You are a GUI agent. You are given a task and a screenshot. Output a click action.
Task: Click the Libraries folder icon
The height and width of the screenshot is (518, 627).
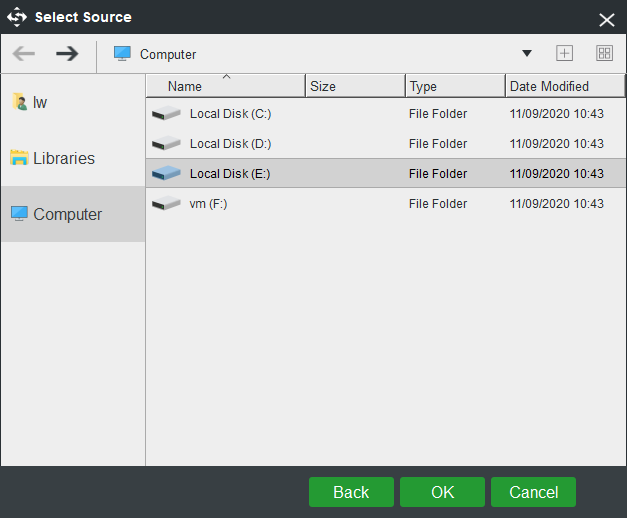click(19, 158)
